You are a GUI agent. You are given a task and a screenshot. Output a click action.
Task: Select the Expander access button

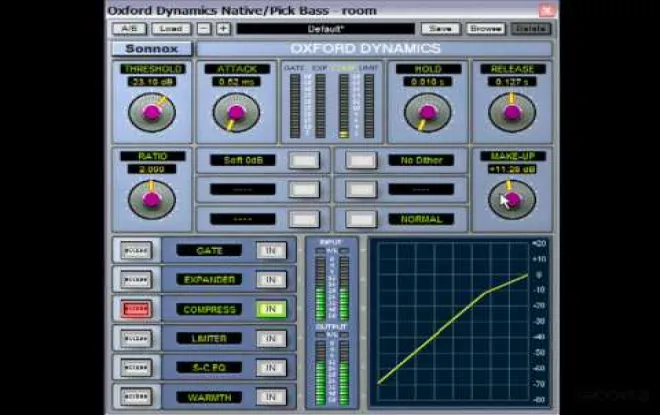pyautogui.click(x=136, y=280)
